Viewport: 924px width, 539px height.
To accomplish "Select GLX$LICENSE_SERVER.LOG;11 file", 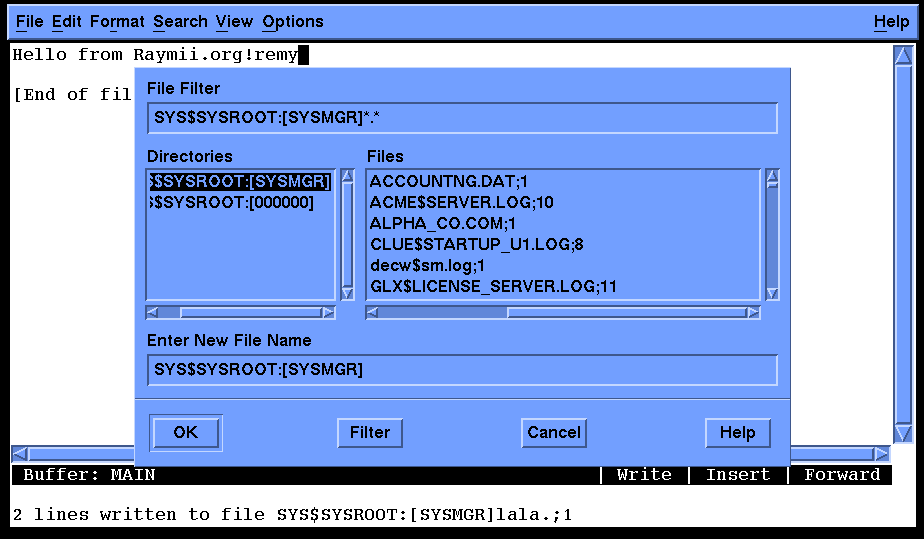I will point(493,286).
